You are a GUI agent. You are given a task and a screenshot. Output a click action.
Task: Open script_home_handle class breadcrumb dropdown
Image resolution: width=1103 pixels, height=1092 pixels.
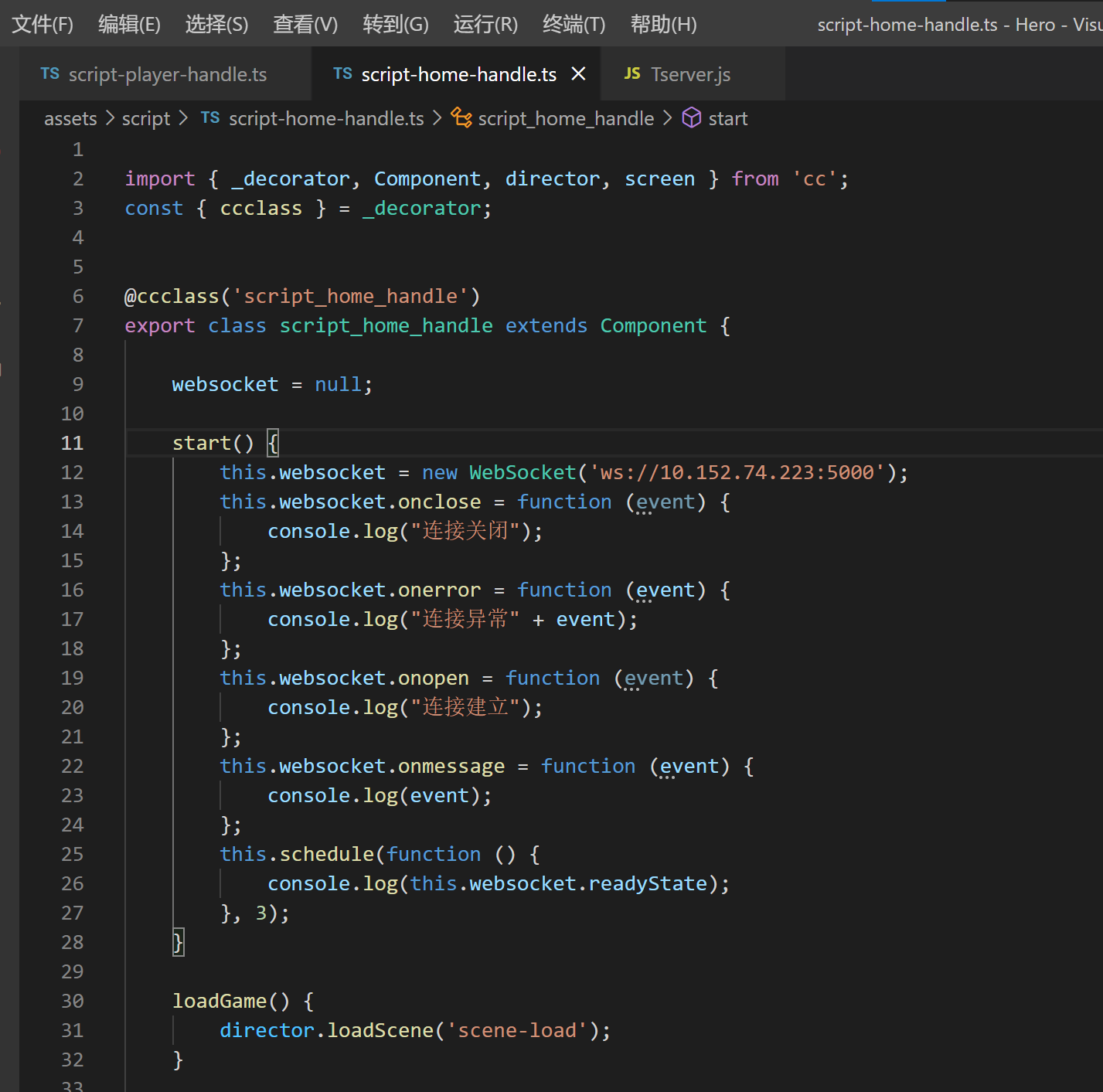tap(566, 119)
